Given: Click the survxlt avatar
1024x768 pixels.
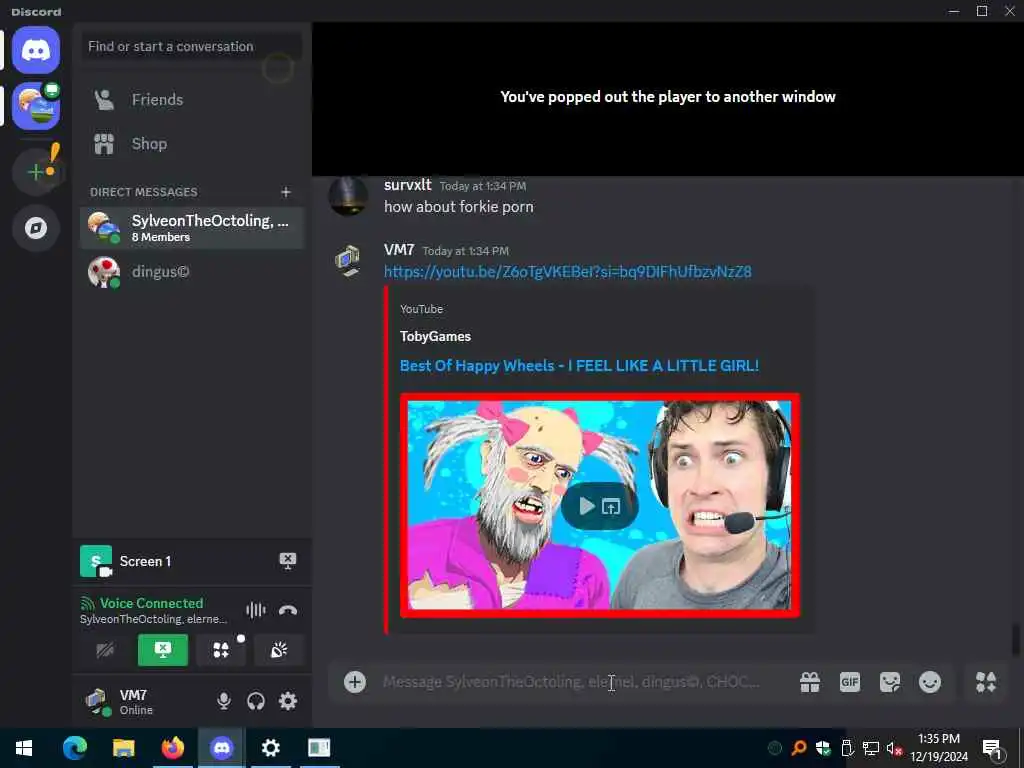Looking at the screenshot, I should 347,195.
